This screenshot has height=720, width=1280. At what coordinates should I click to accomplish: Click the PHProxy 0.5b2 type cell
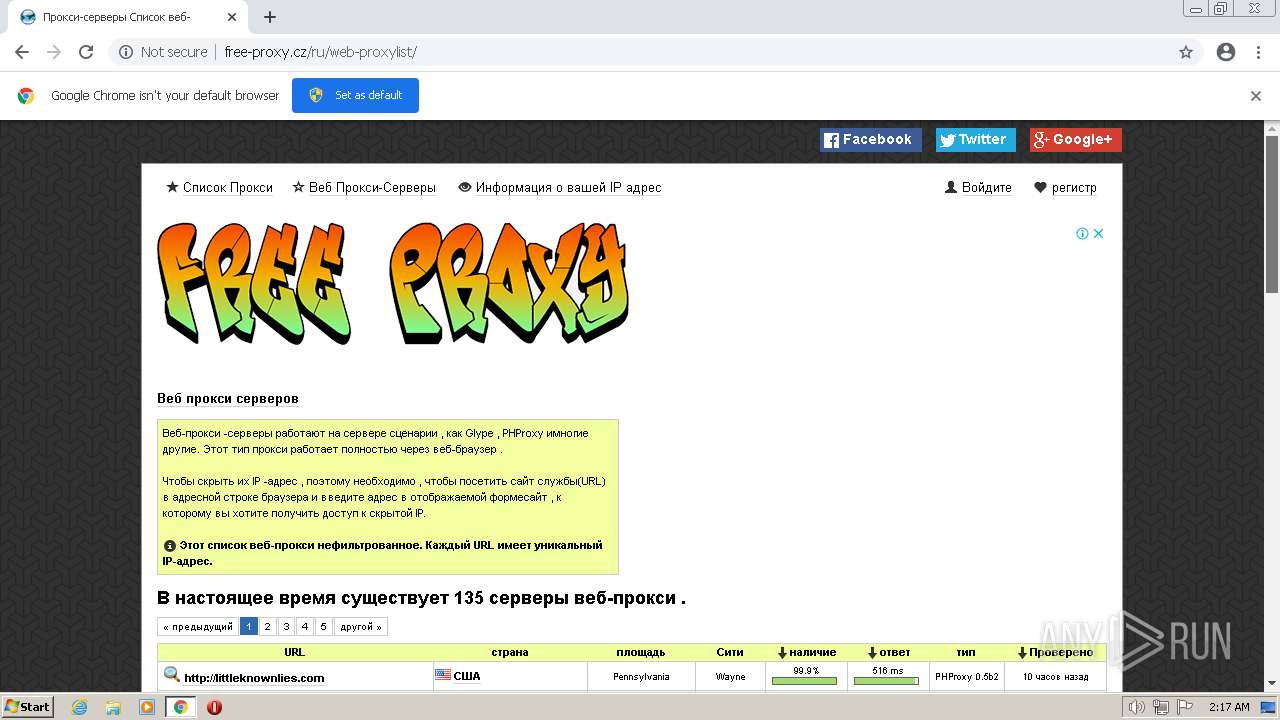[x=966, y=677]
